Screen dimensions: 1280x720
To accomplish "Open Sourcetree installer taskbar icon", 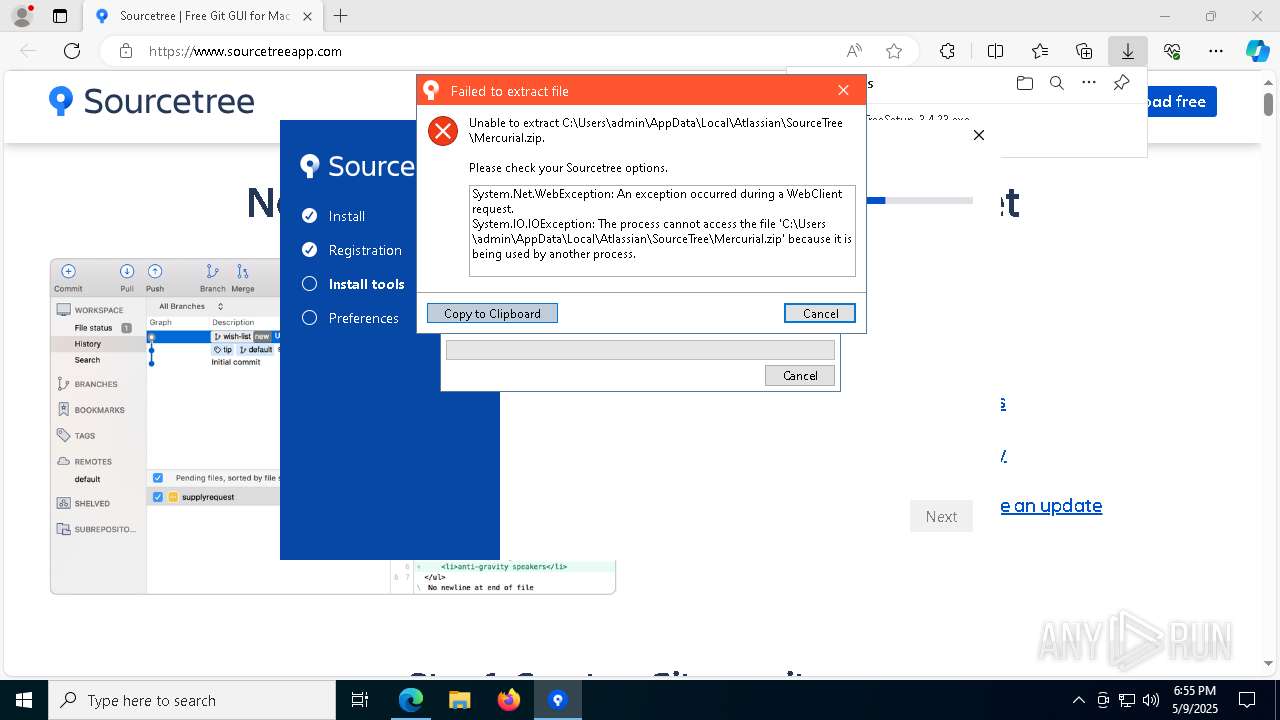I will [558, 700].
